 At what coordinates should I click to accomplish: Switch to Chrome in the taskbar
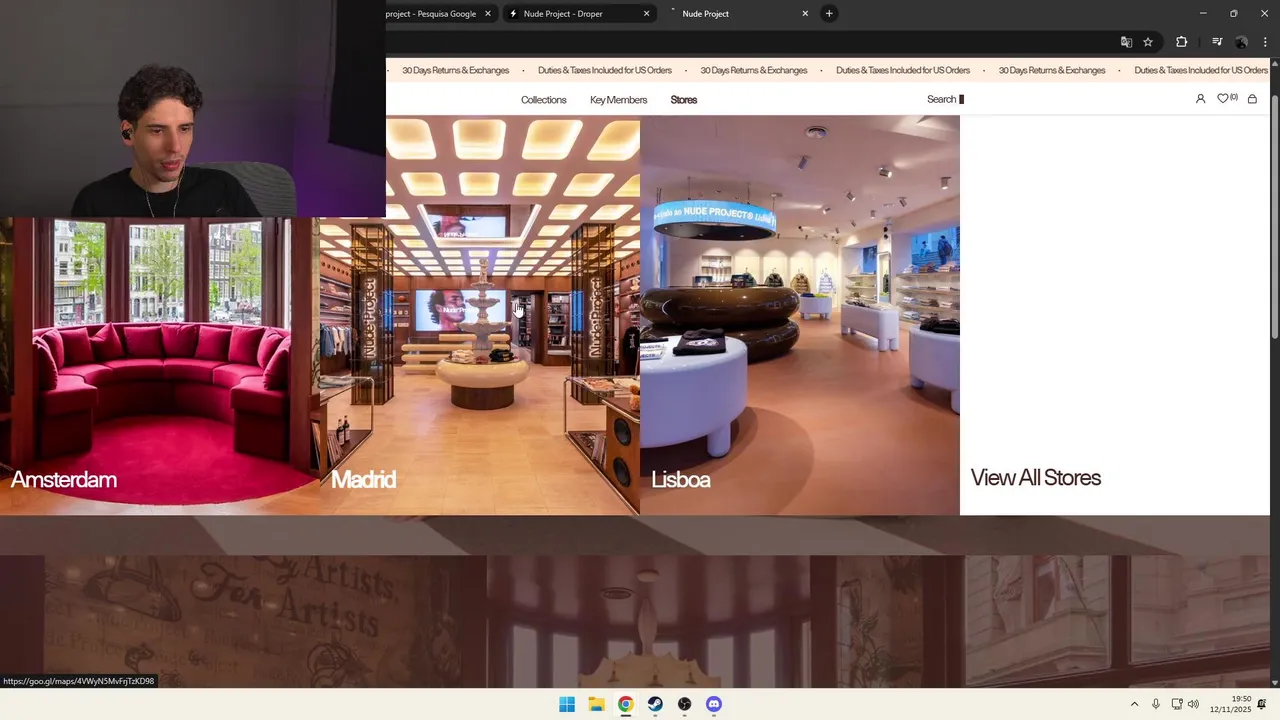point(625,704)
